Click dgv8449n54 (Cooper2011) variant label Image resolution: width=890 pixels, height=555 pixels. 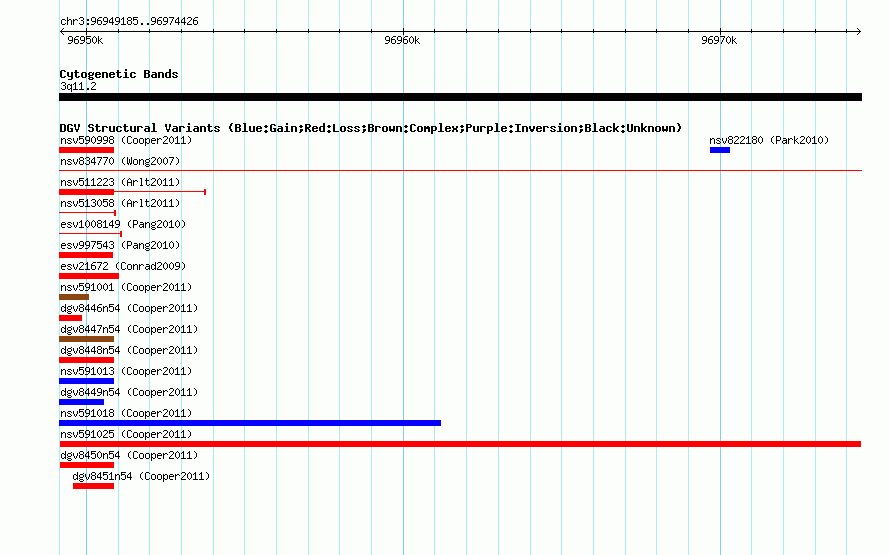pos(129,392)
